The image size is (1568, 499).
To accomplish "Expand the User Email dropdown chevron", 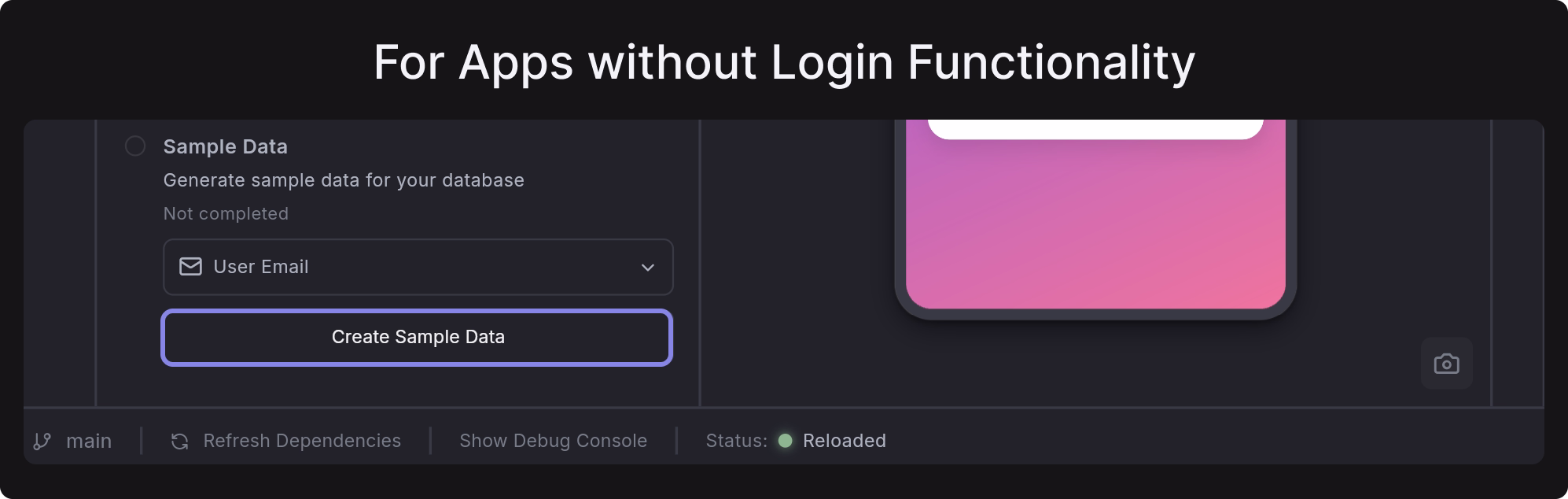I will coord(647,268).
